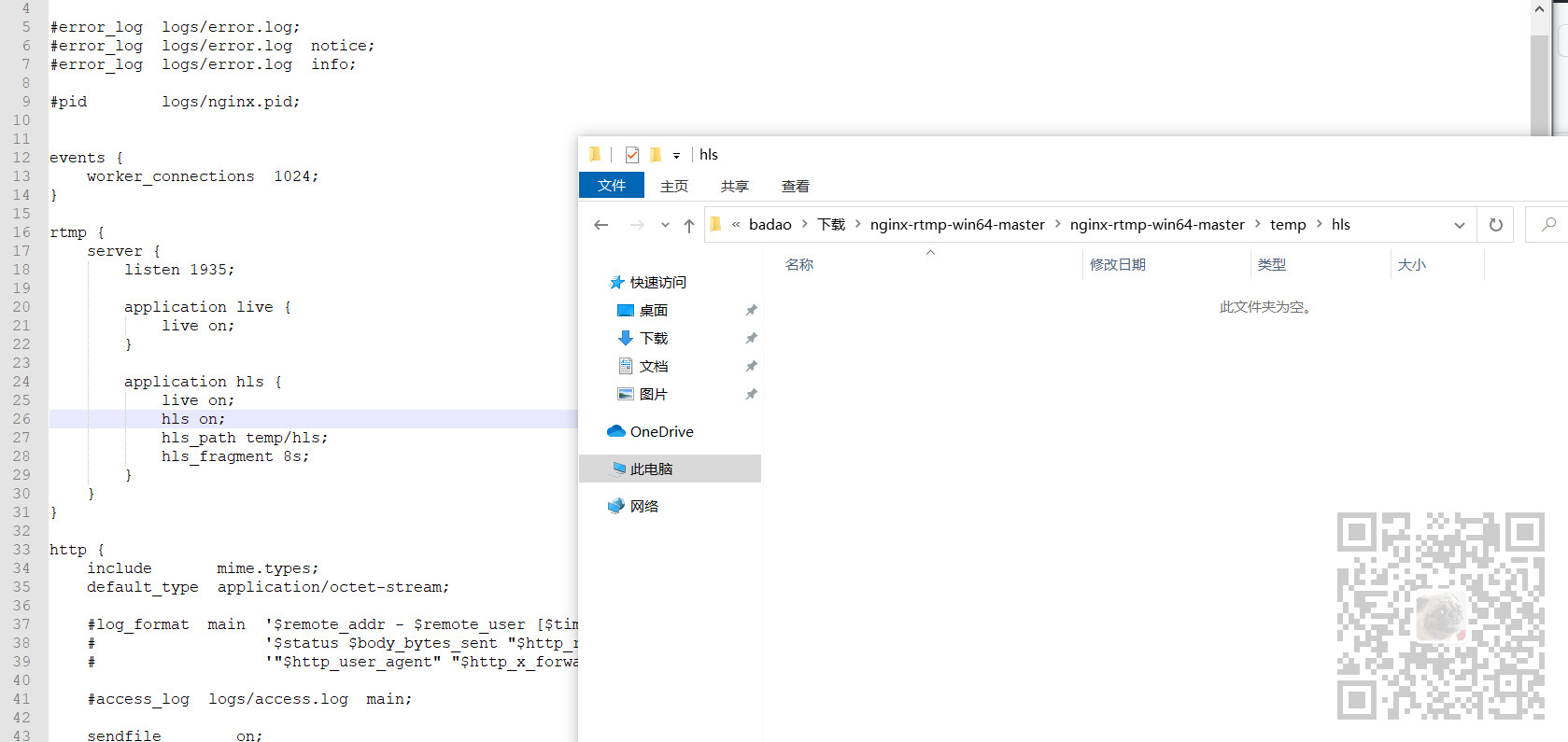Open 文档 in the navigation pane
This screenshot has height=742, width=1568.
(x=654, y=367)
